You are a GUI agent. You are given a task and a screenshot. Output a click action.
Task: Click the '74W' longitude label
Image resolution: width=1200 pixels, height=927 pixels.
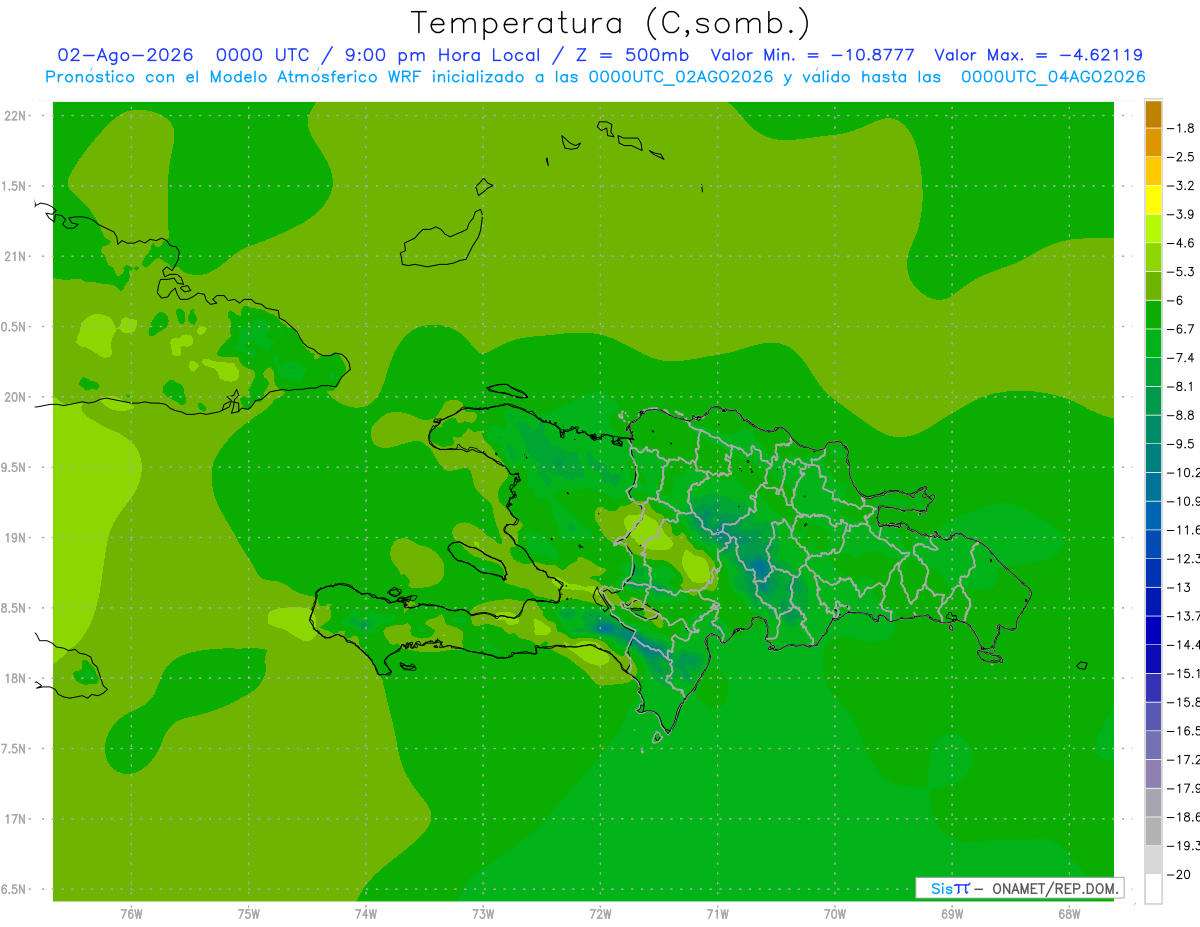click(366, 915)
